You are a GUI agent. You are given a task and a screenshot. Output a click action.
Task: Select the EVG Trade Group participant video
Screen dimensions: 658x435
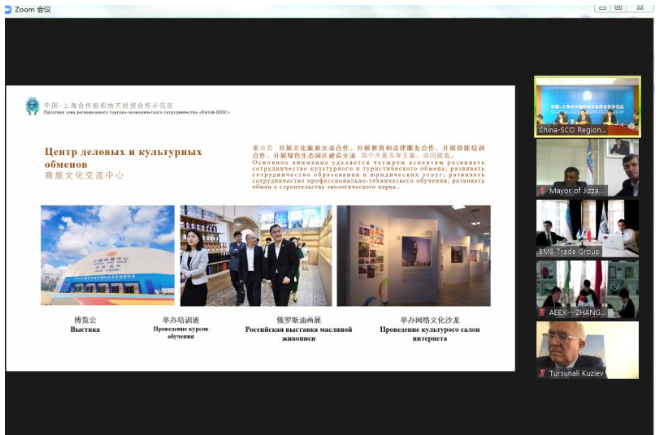[587, 228]
